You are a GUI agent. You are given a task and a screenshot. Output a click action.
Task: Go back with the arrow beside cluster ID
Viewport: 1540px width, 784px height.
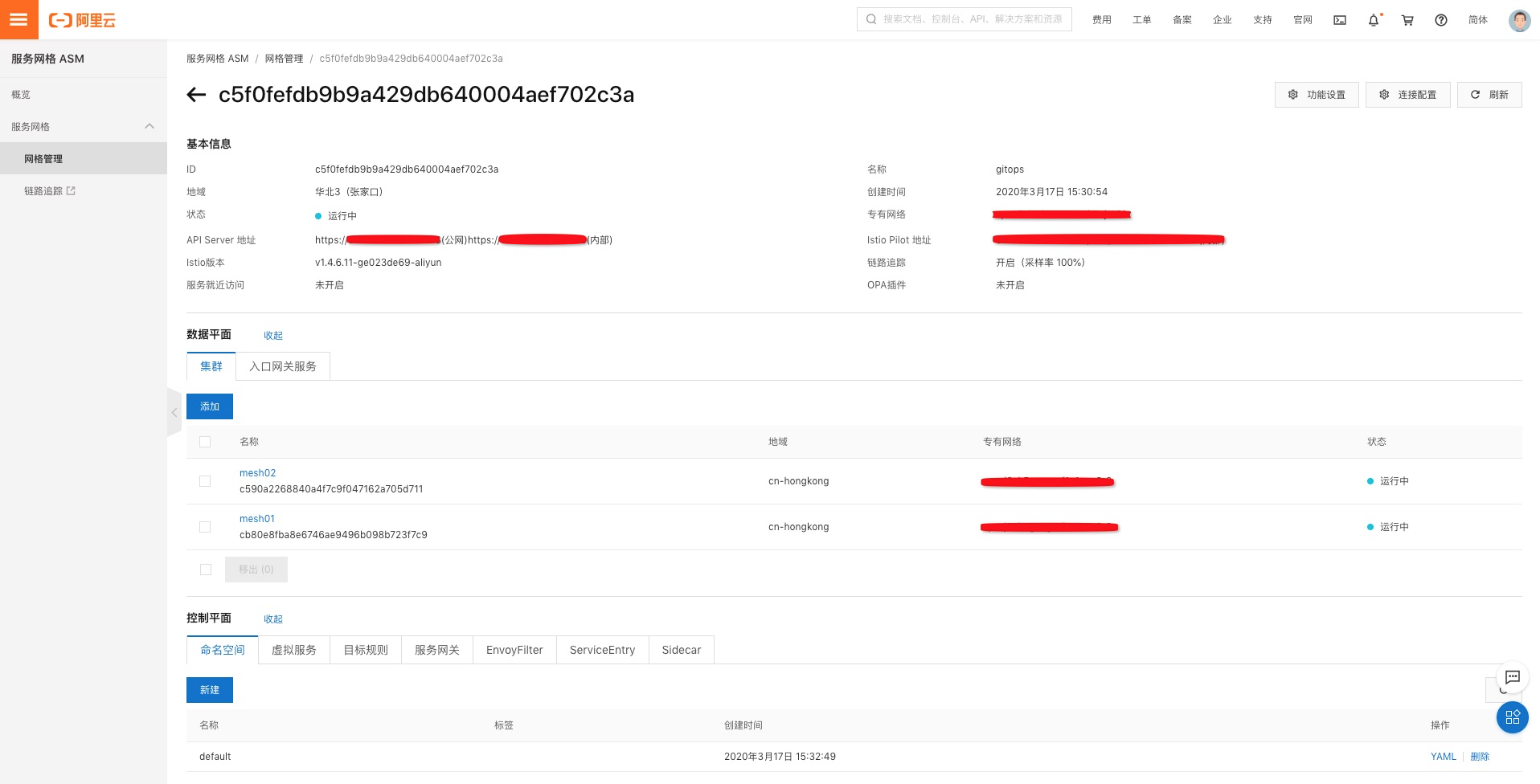pos(196,95)
